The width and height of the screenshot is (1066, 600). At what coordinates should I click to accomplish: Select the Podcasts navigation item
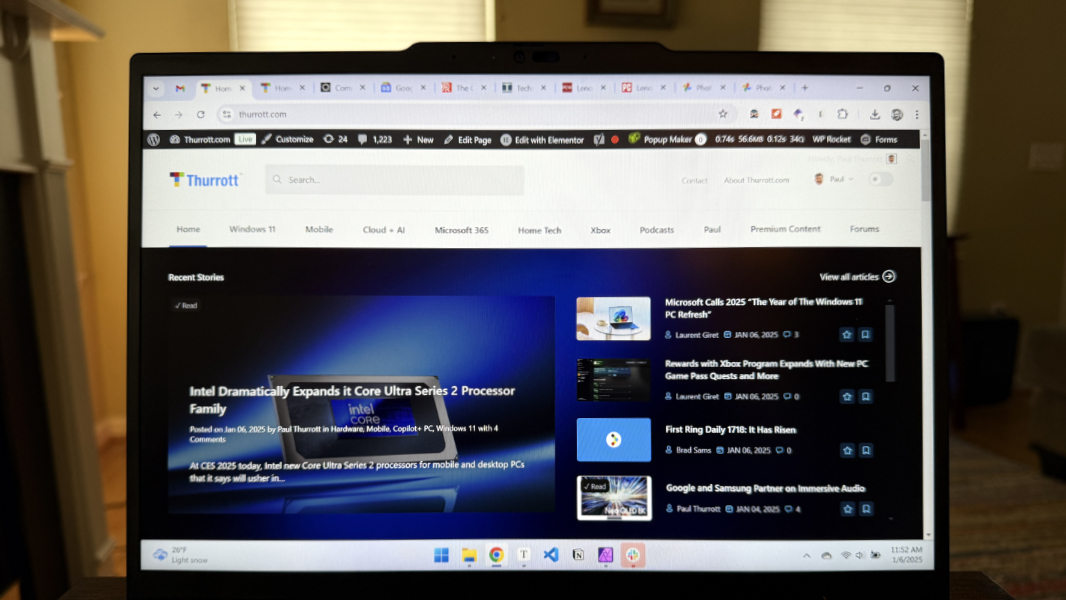click(x=657, y=230)
